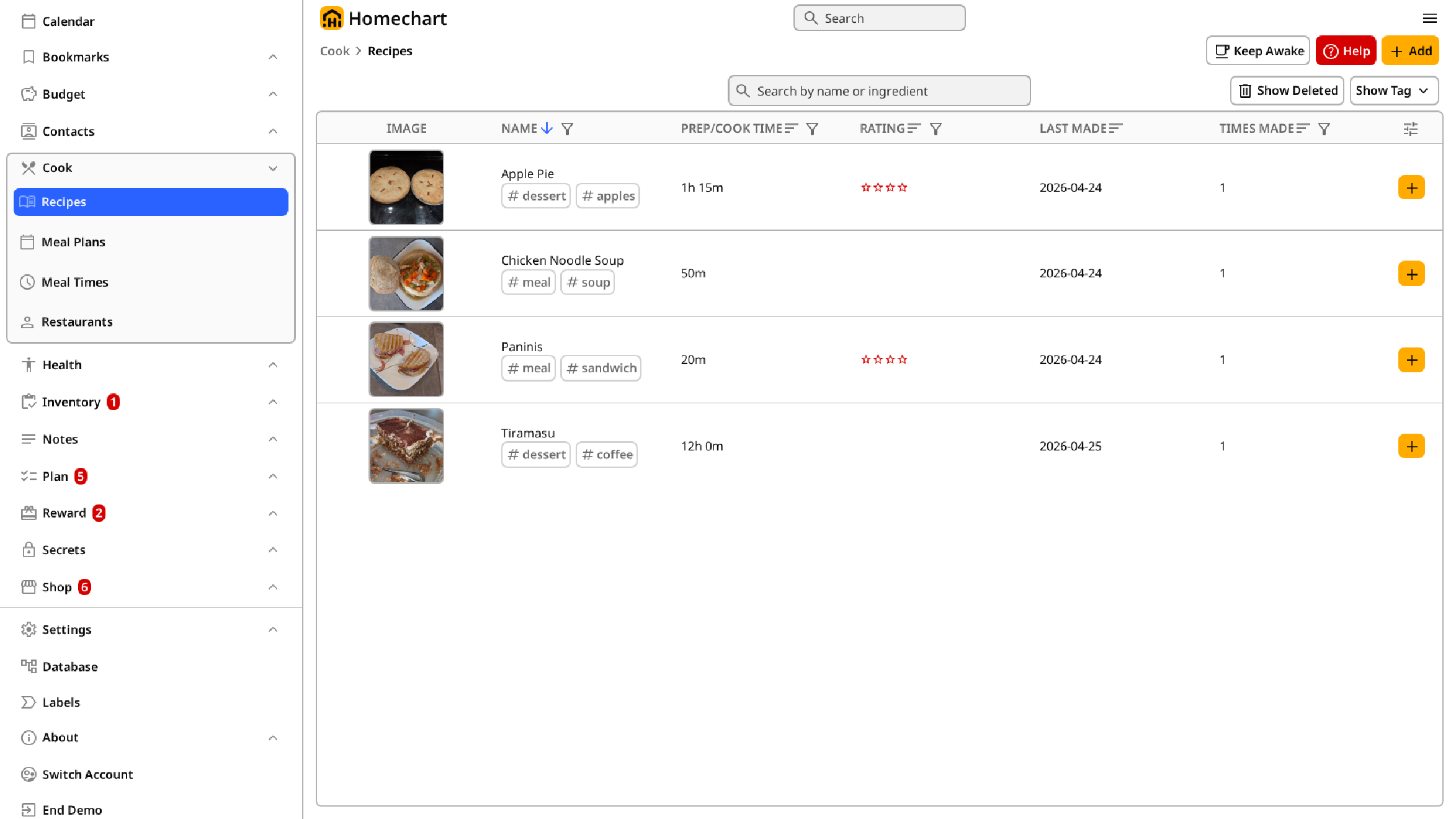Toggle Prep/Cook Time sorting
Screen dimensions: 1456x819
pos(792,128)
